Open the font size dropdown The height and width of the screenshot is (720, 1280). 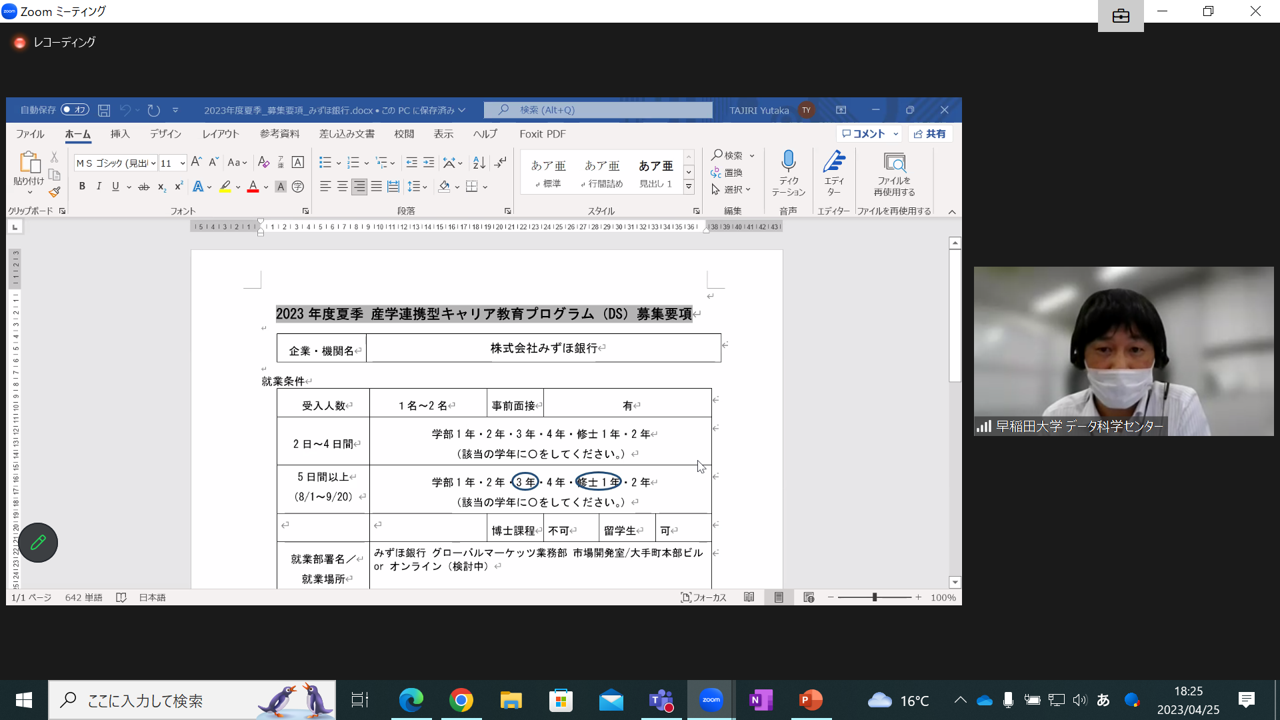(182, 163)
